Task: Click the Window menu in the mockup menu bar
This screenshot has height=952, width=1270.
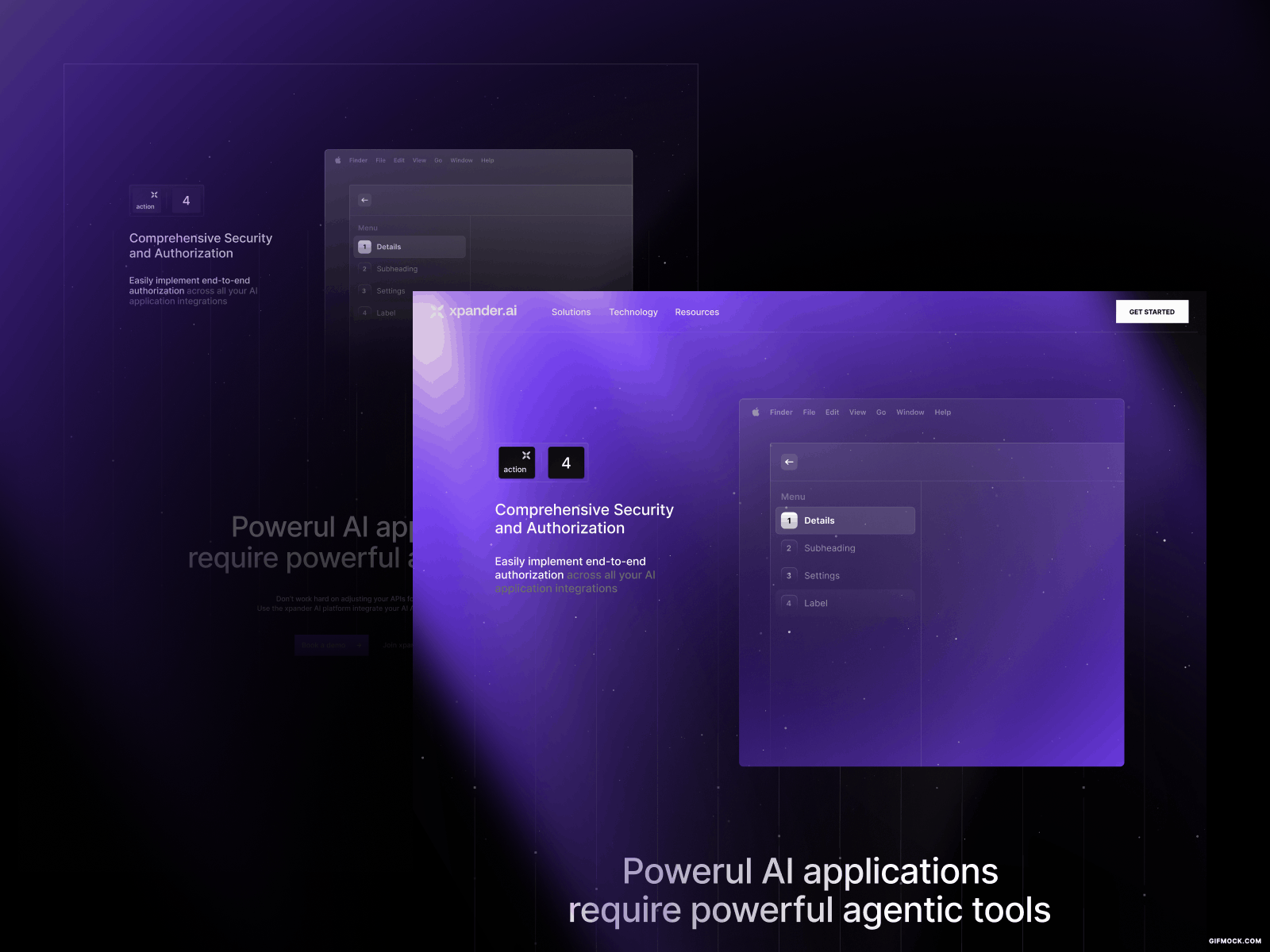Action: pos(910,412)
